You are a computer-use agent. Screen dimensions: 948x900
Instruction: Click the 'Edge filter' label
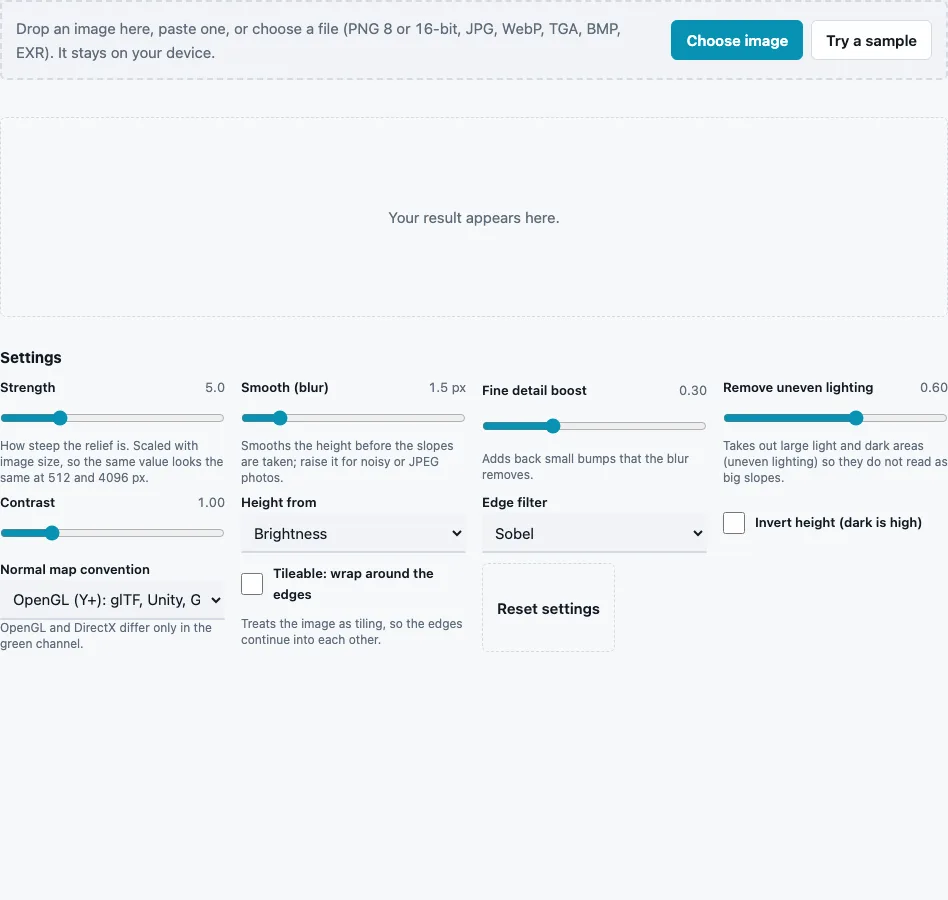(x=515, y=502)
